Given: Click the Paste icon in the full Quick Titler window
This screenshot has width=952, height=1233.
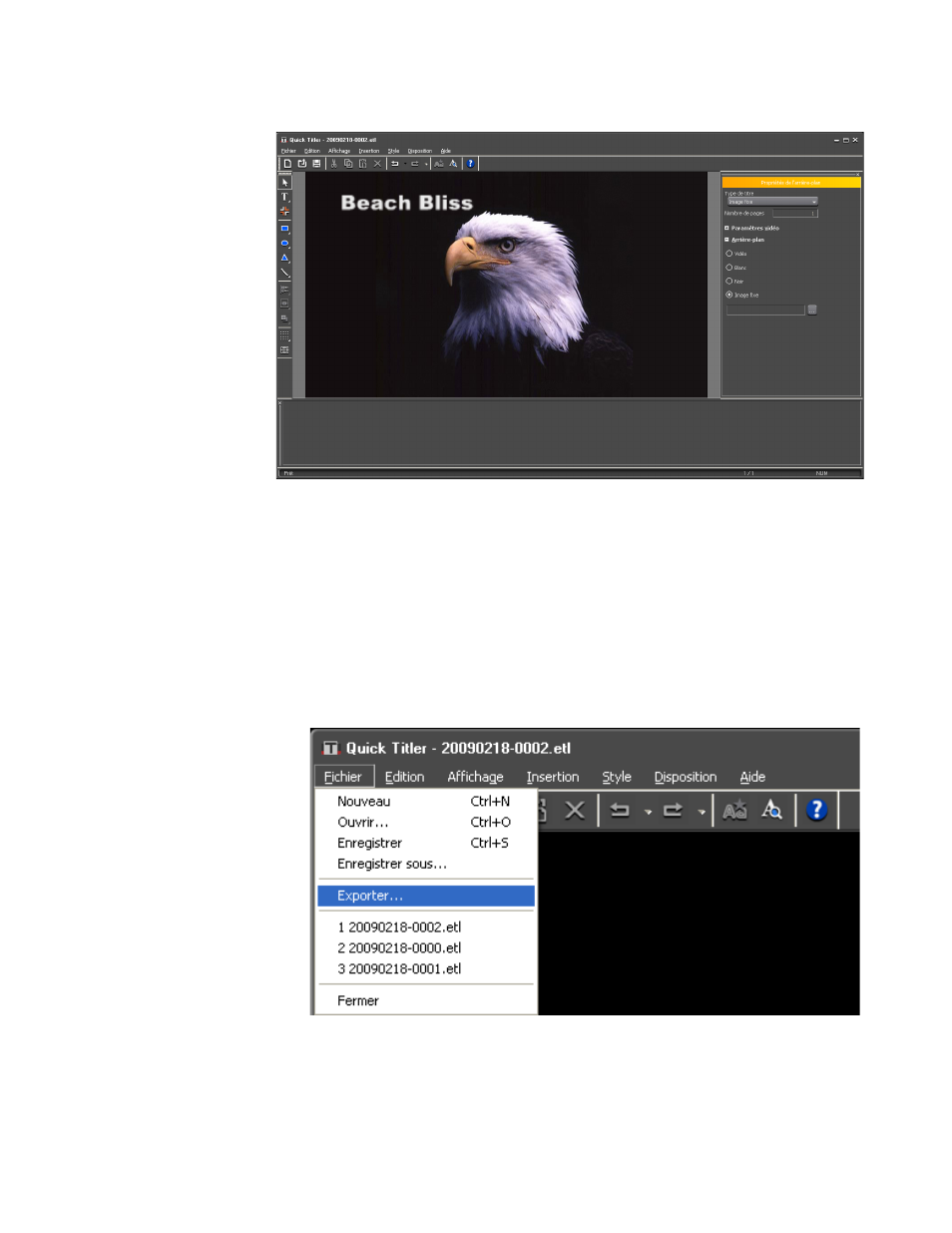Looking at the screenshot, I should [362, 163].
